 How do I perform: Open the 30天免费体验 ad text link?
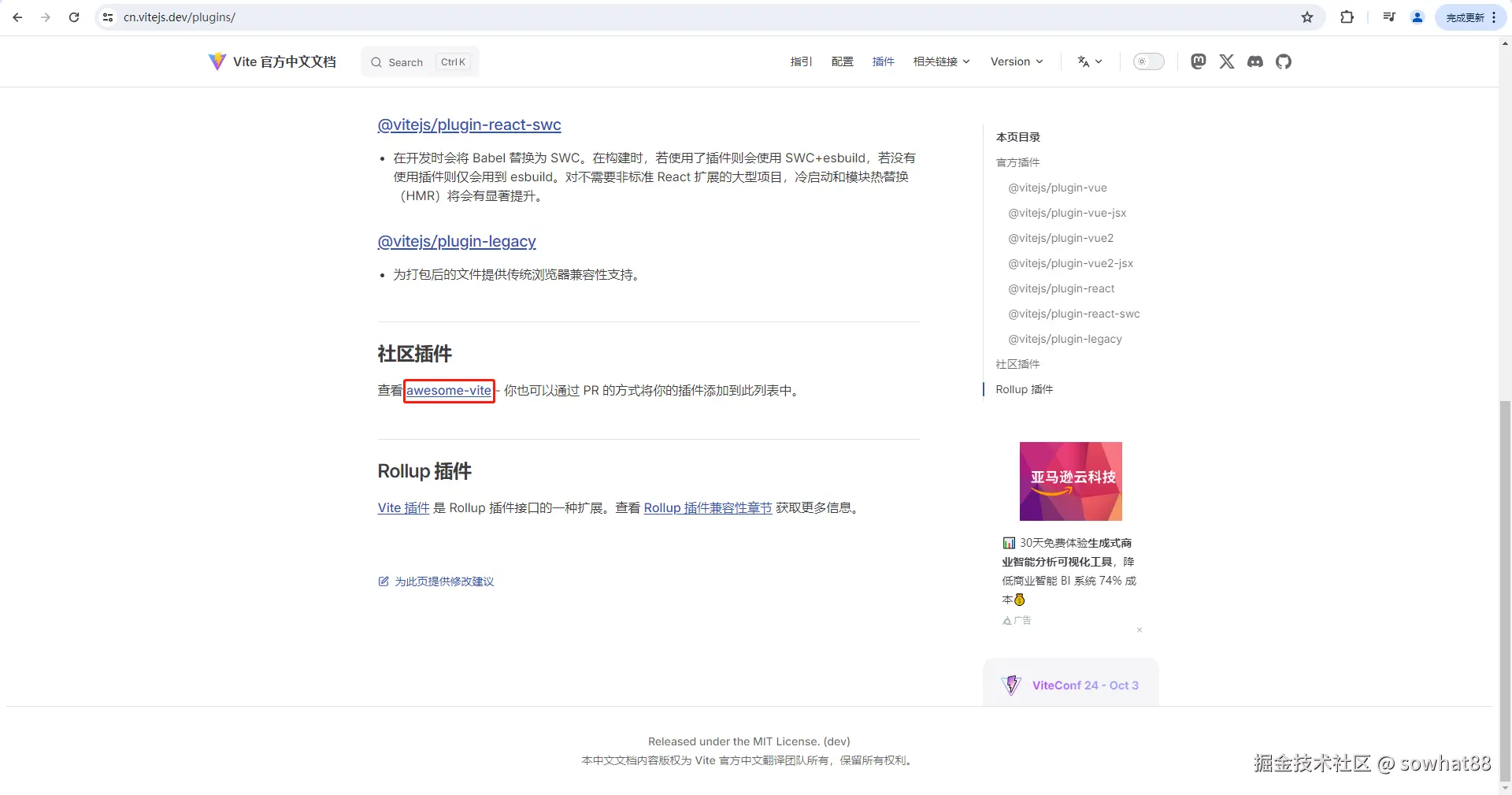click(x=1069, y=571)
